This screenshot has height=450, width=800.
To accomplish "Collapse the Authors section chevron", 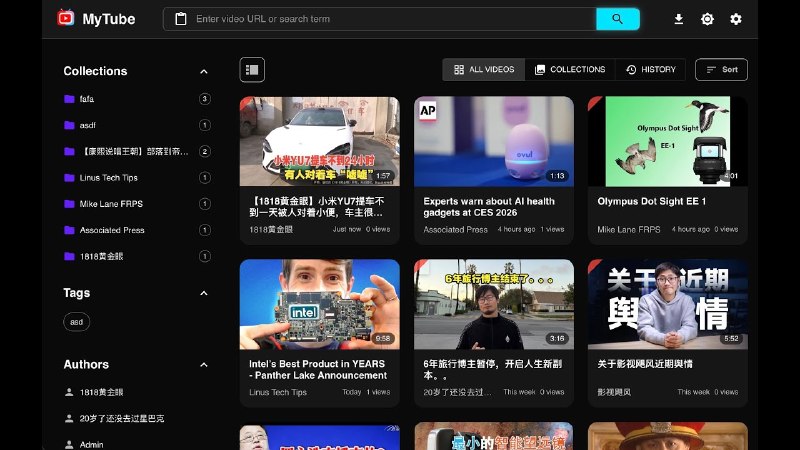I will tap(204, 365).
